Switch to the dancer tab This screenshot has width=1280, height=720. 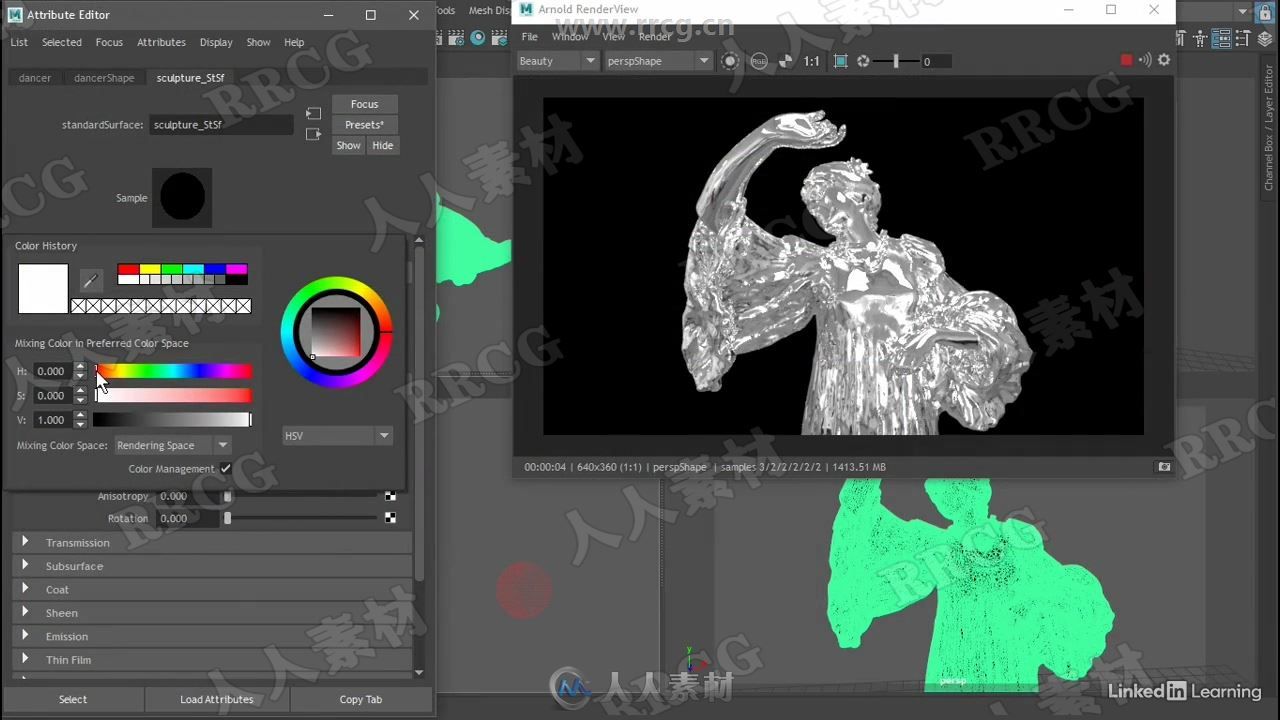[35, 77]
